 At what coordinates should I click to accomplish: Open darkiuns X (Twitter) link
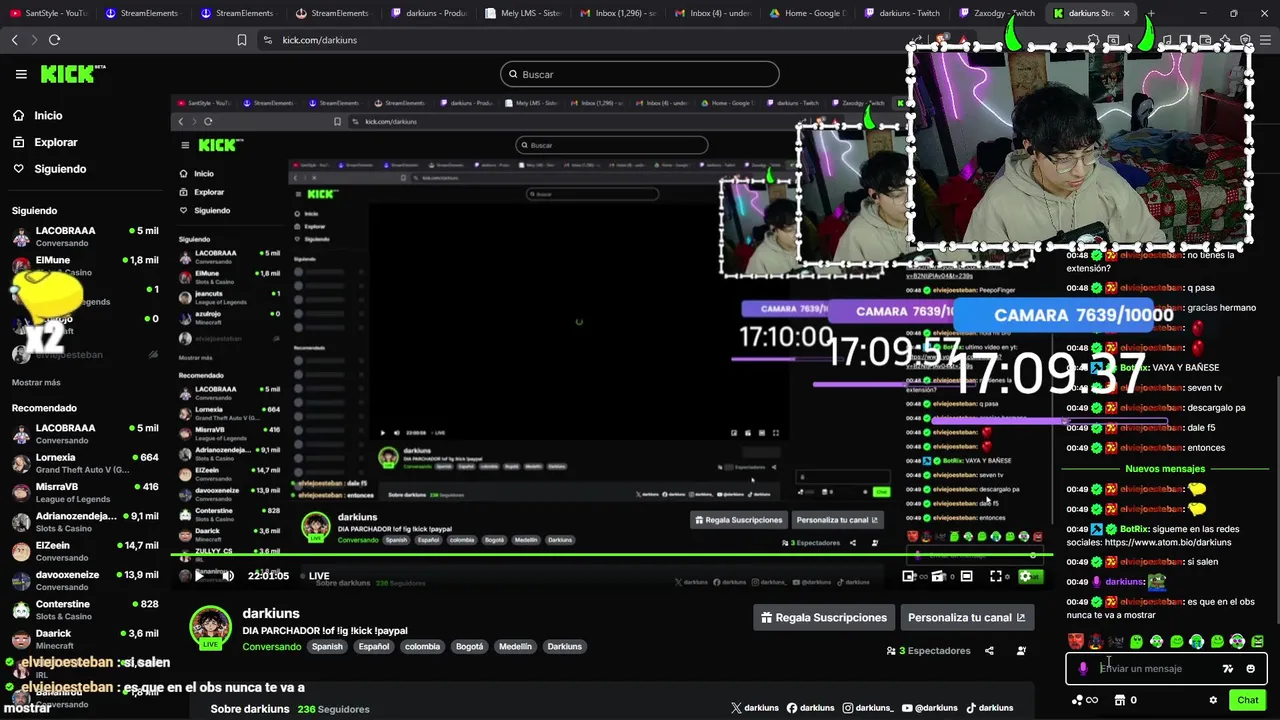(x=755, y=708)
